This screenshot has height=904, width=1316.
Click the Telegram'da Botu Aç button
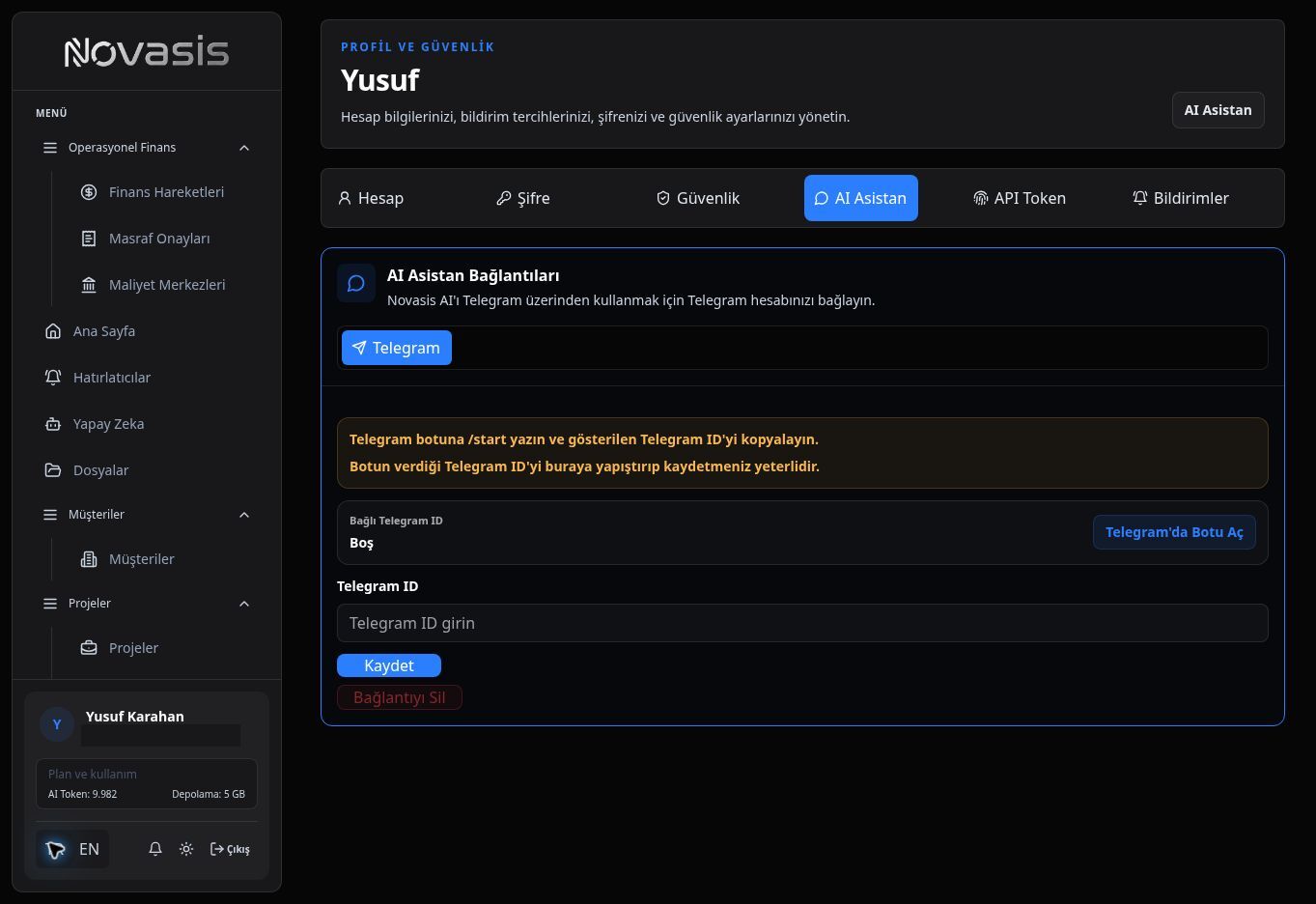pos(1174,532)
